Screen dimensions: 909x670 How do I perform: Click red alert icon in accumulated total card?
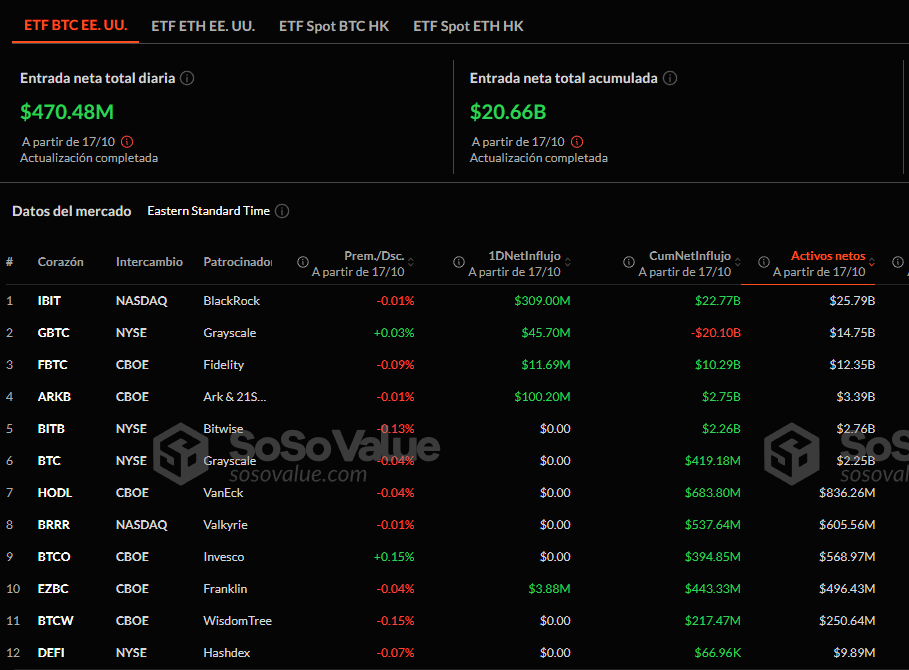[x=577, y=141]
